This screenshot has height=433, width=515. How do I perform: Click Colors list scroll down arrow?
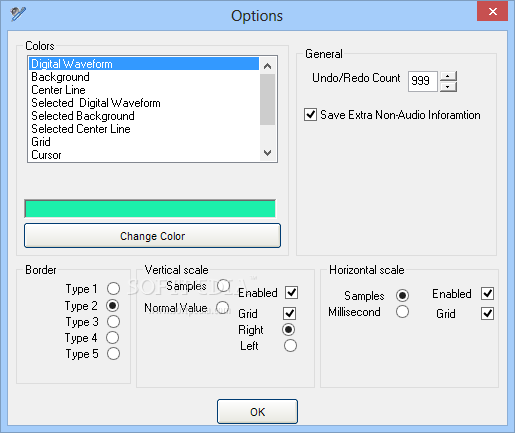pyautogui.click(x=267, y=153)
